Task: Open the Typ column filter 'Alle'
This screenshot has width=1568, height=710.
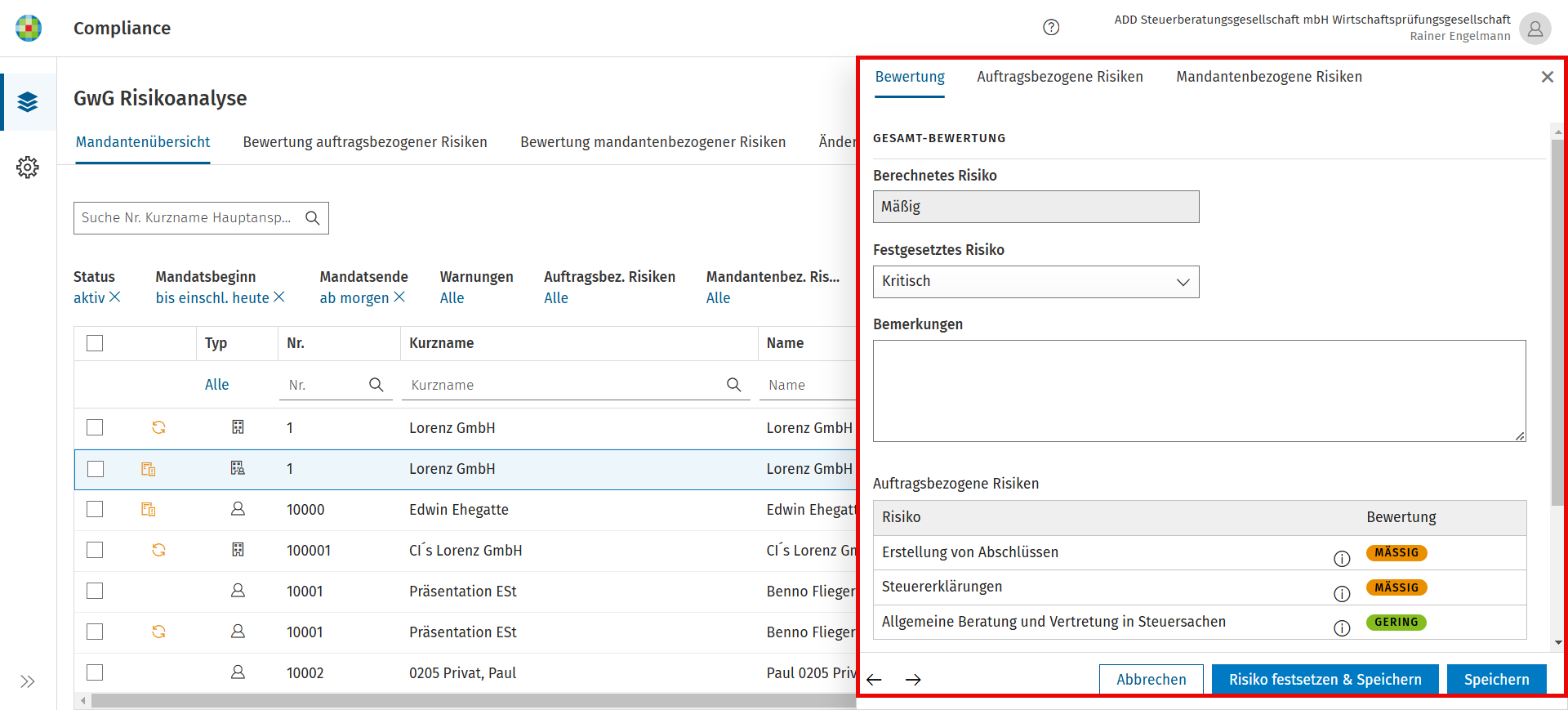Action: coord(216,385)
